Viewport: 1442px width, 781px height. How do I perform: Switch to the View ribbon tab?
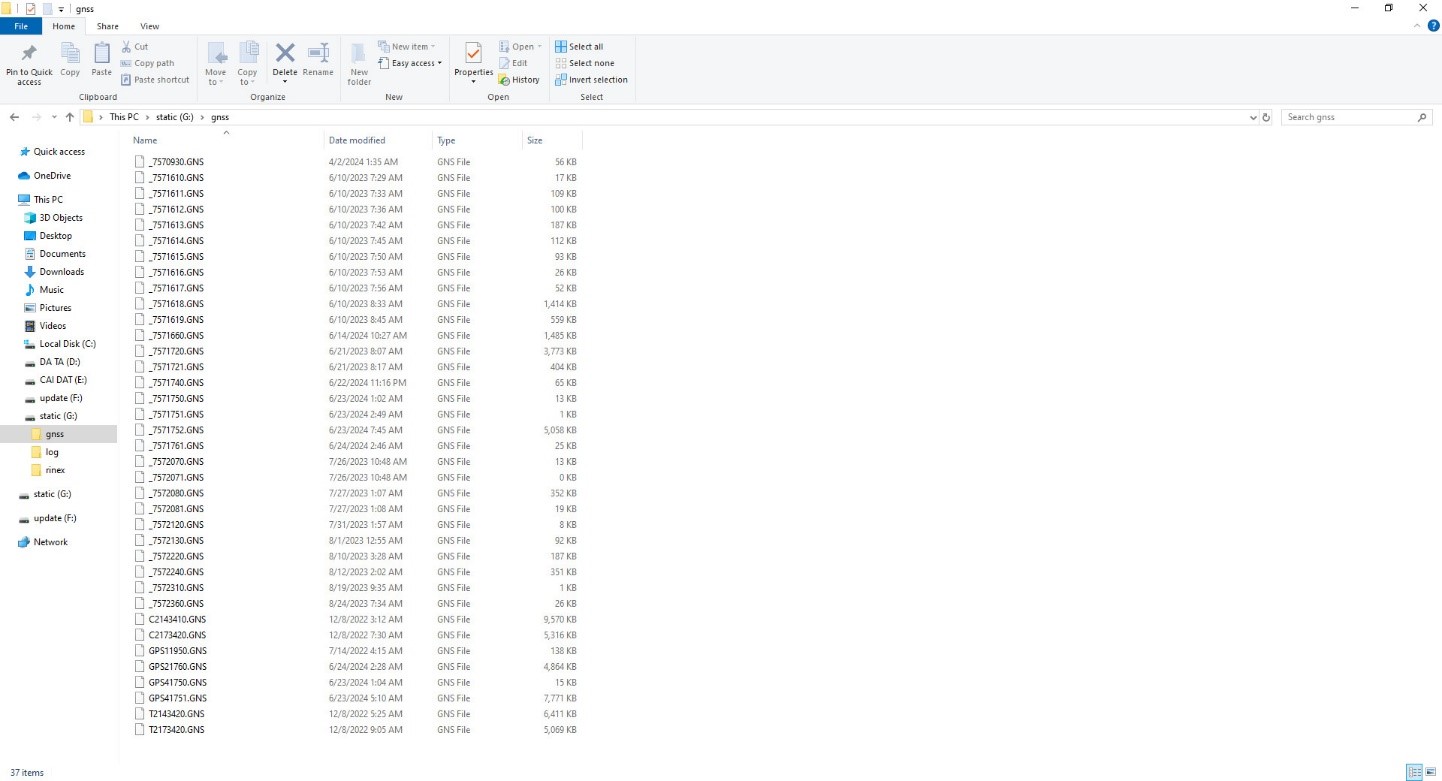click(149, 26)
